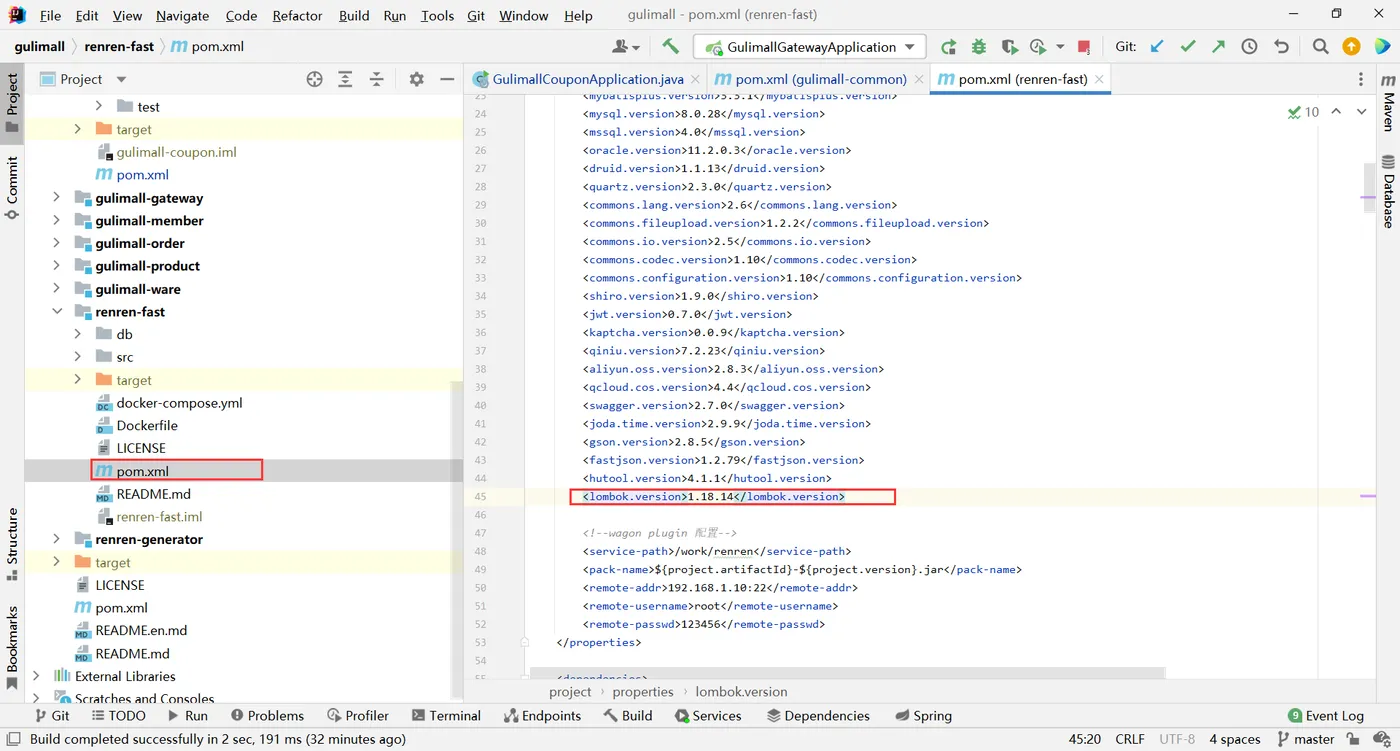Expand all in Project tool window

point(345,79)
